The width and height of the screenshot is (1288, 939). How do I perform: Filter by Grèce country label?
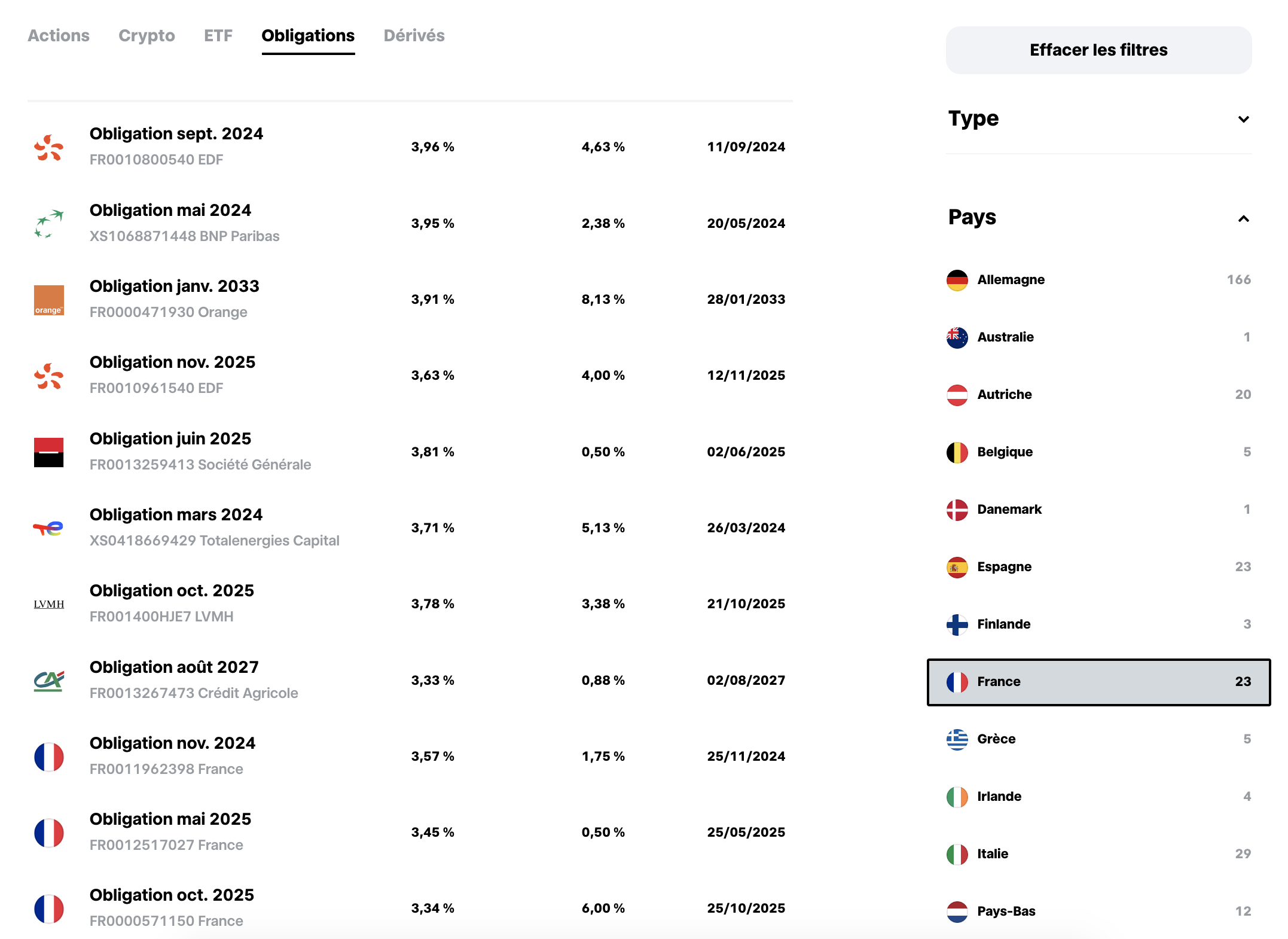point(996,739)
